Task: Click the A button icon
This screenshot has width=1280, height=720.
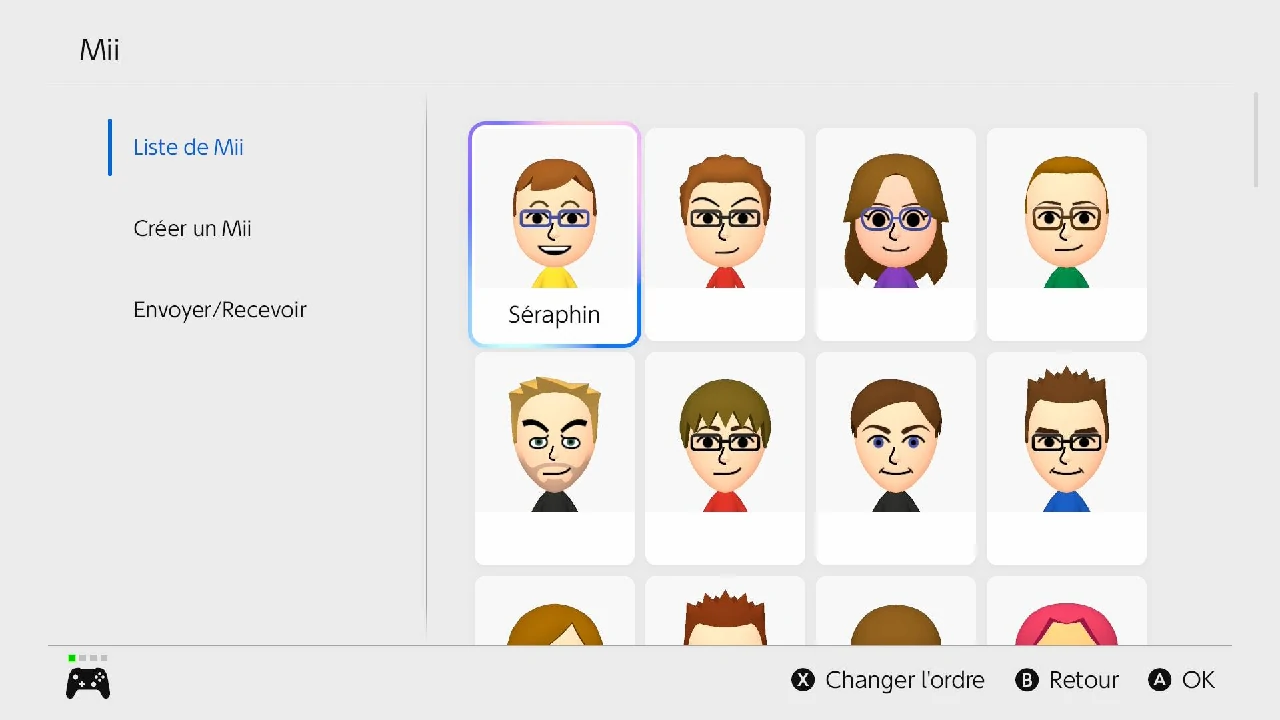Action: [1159, 680]
